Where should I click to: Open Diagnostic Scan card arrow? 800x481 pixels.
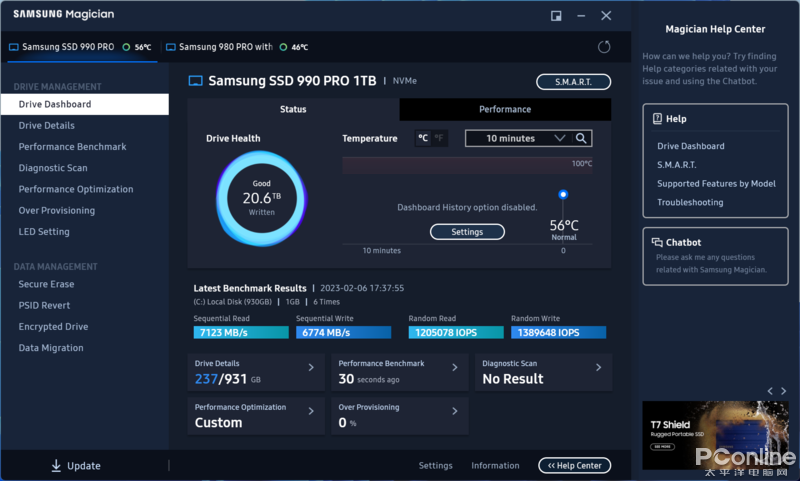598,367
